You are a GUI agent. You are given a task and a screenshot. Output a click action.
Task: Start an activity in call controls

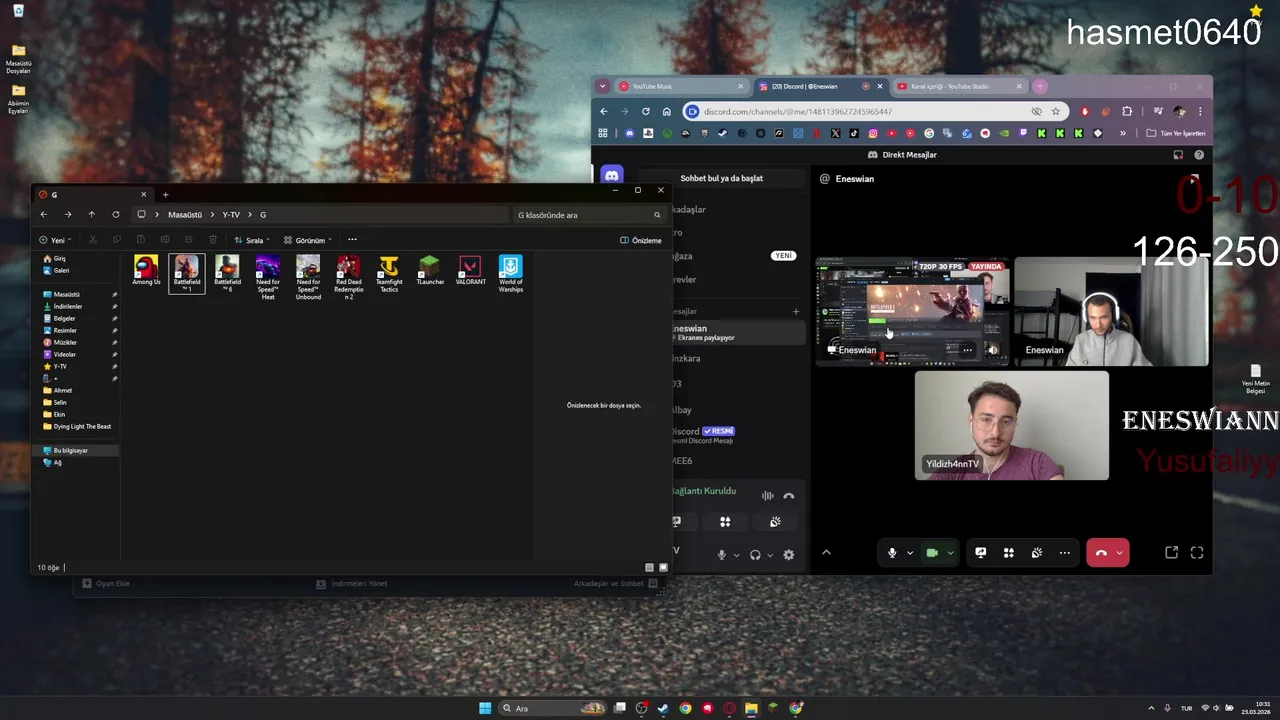coord(1009,552)
